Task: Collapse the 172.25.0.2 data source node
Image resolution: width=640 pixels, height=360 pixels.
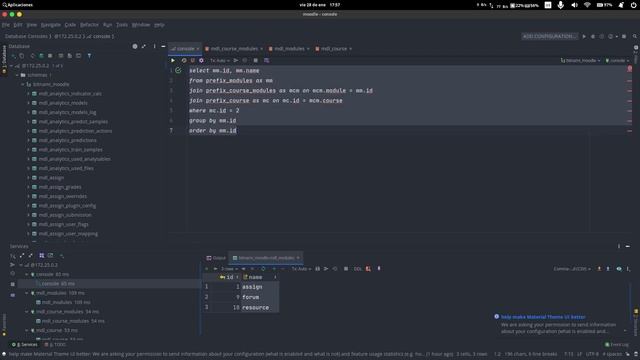Action: point(11,66)
